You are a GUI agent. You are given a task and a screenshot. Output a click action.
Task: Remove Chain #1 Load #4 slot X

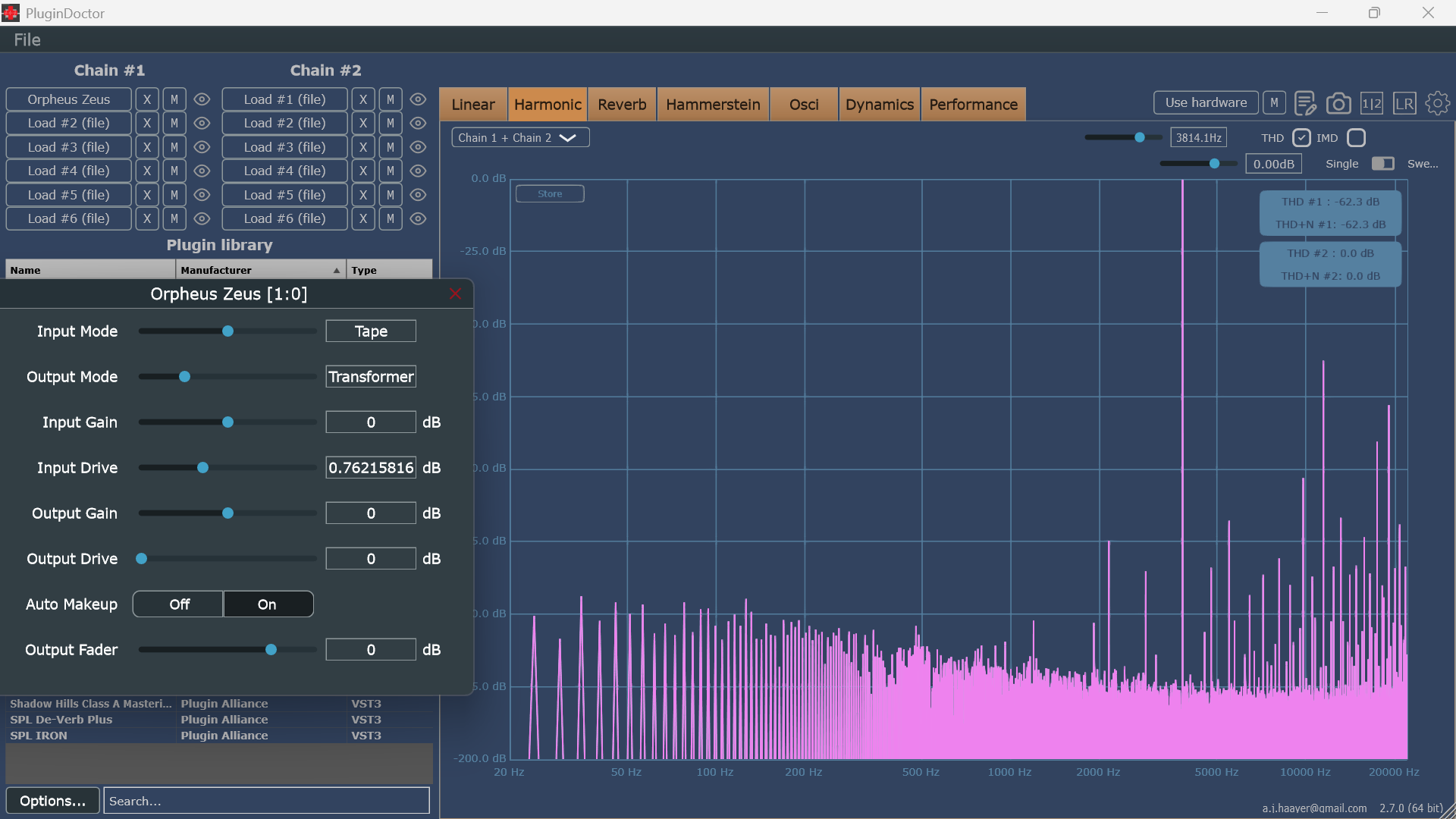(x=147, y=171)
